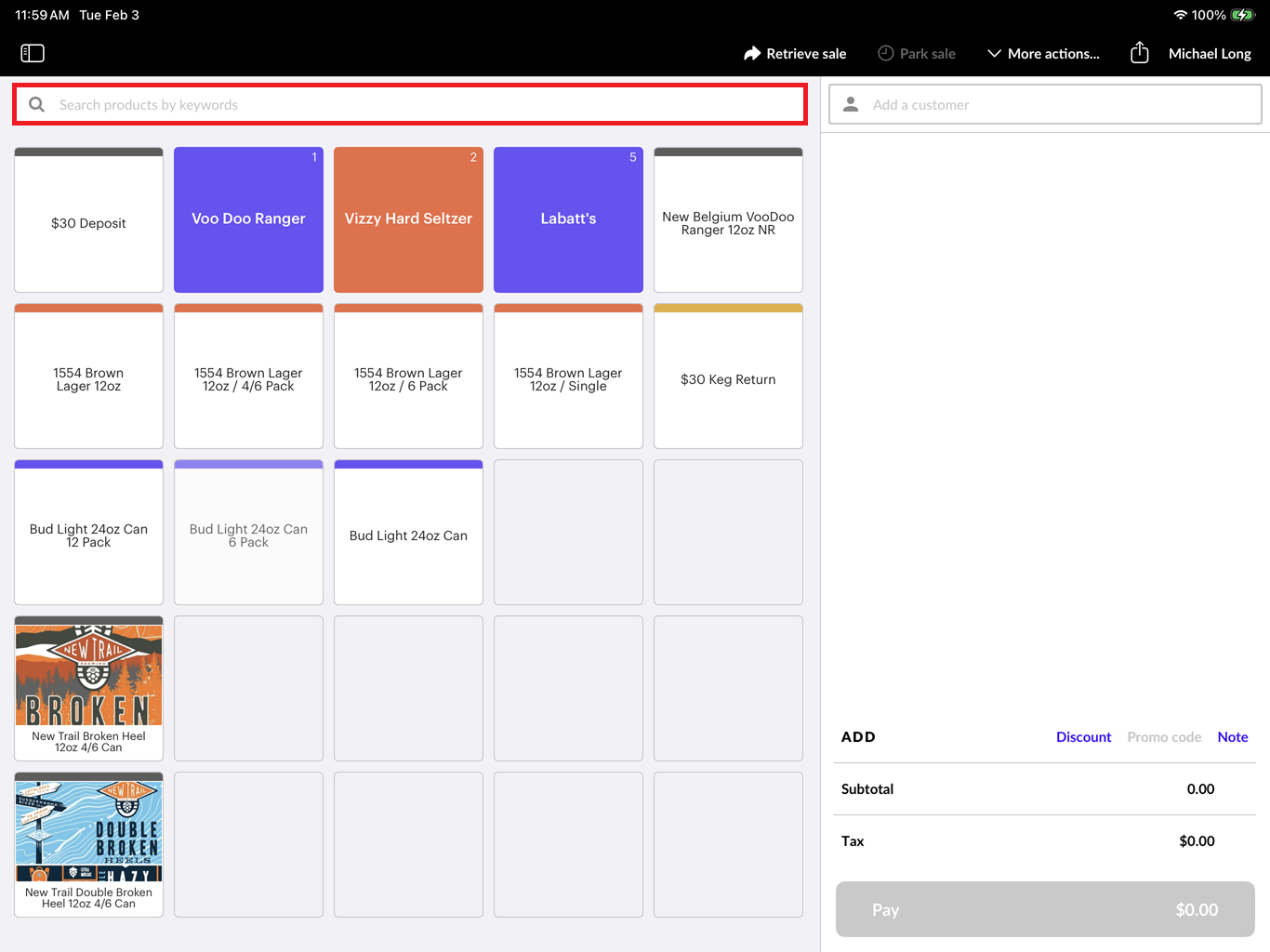Click the Pay $0.00 button
Image resolution: width=1270 pixels, height=952 pixels.
(x=1045, y=909)
